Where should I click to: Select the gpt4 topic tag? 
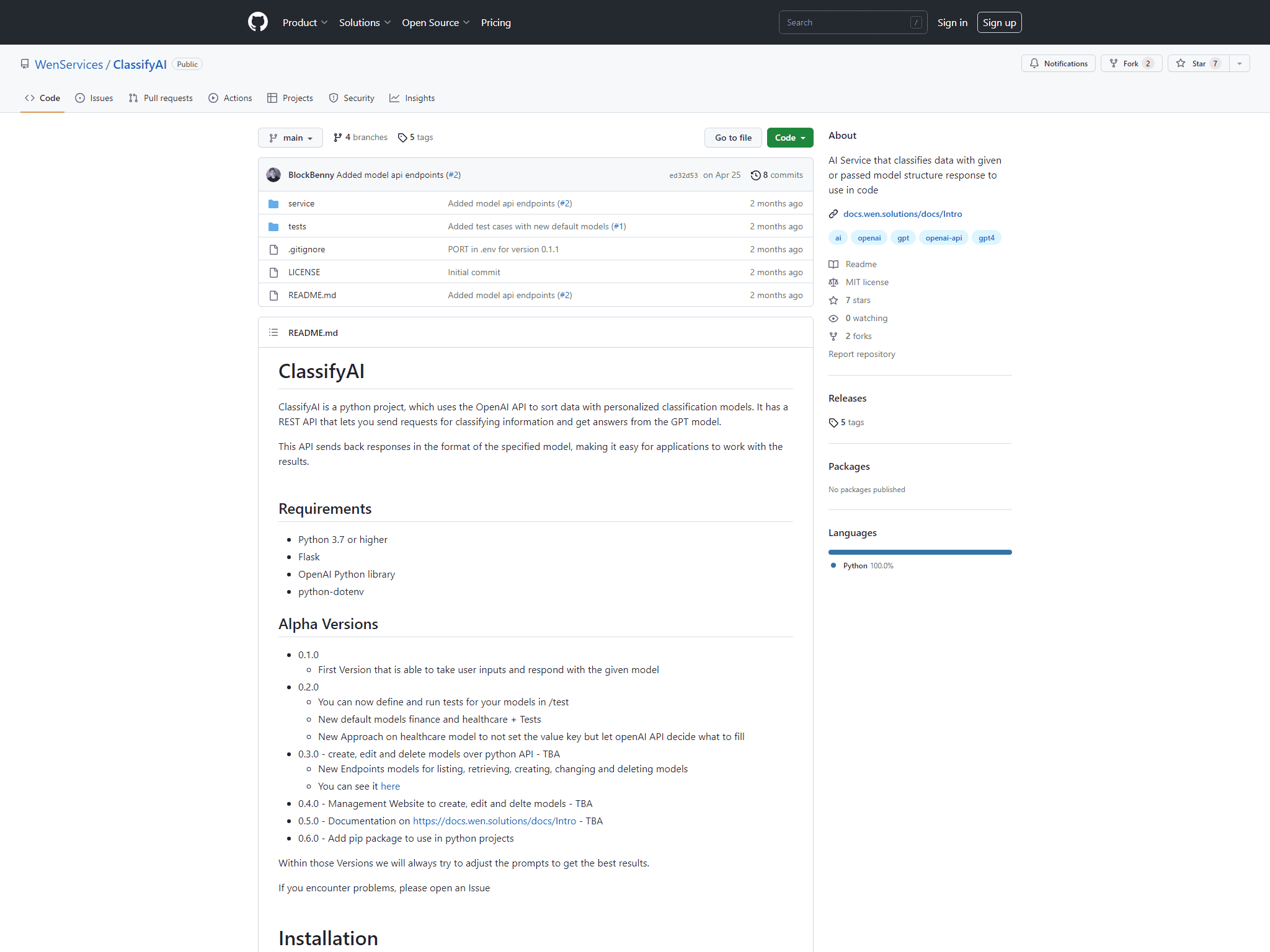click(x=986, y=238)
